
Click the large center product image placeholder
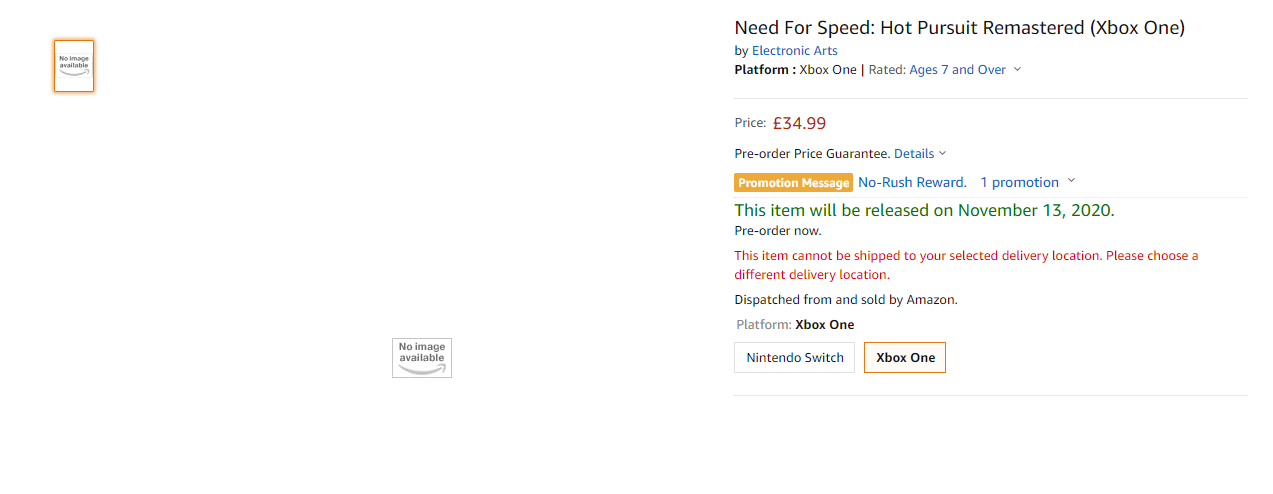click(x=421, y=358)
